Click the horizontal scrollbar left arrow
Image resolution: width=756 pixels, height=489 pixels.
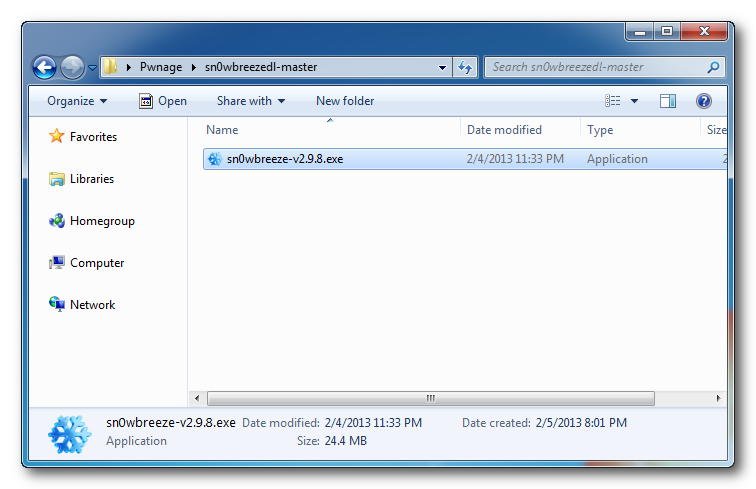[x=197, y=398]
